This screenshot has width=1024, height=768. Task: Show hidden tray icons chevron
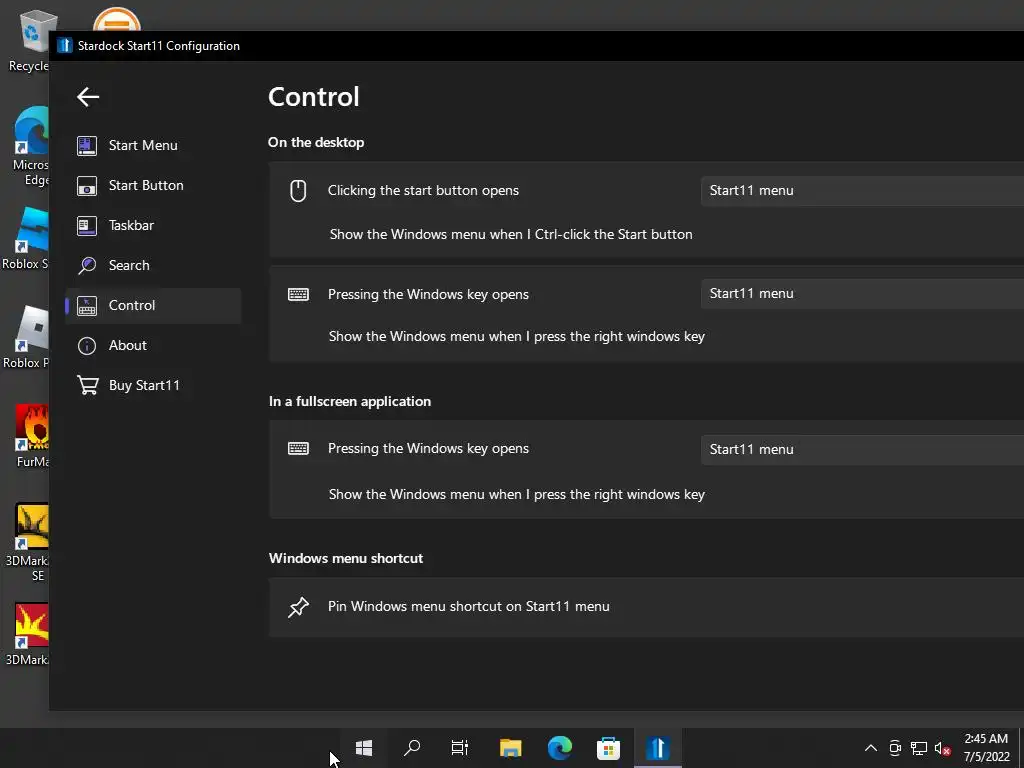click(871, 748)
